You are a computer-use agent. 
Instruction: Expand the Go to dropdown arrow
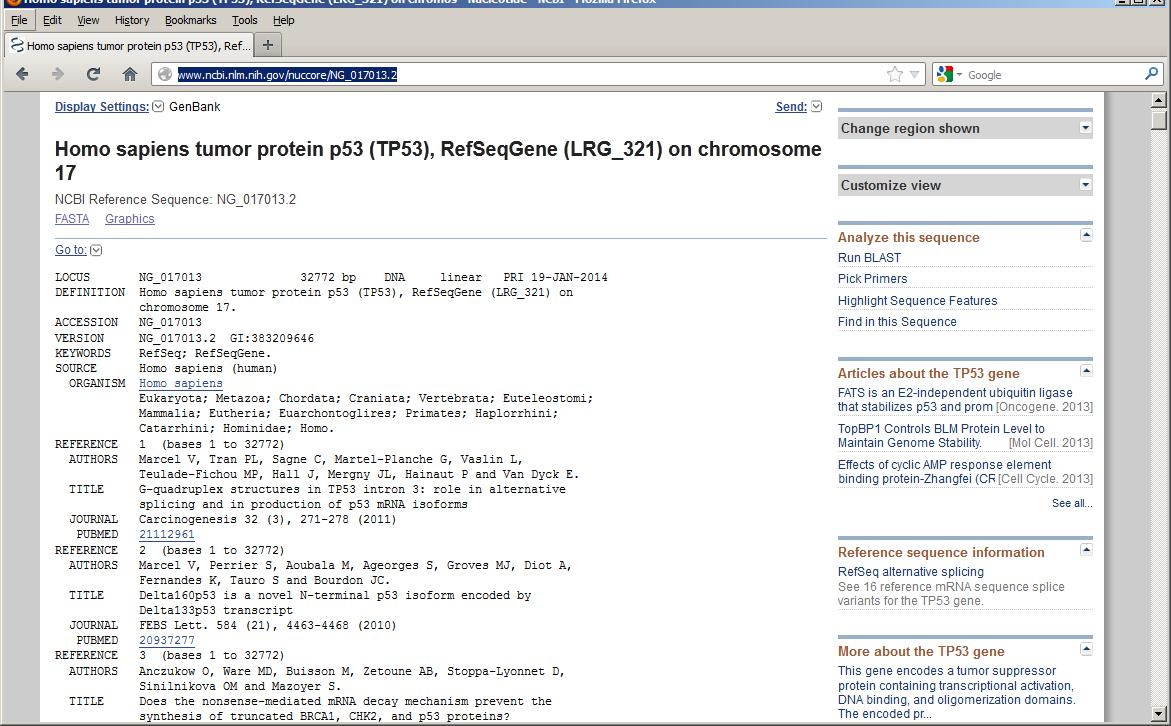96,250
